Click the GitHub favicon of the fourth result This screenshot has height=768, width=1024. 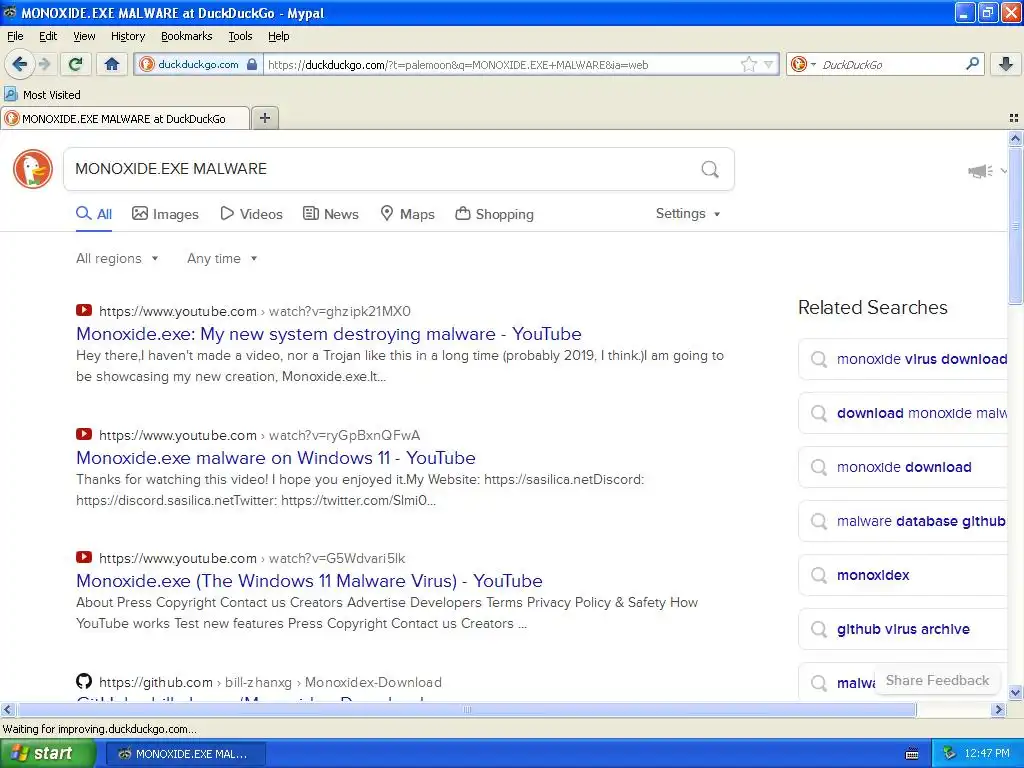click(x=84, y=681)
